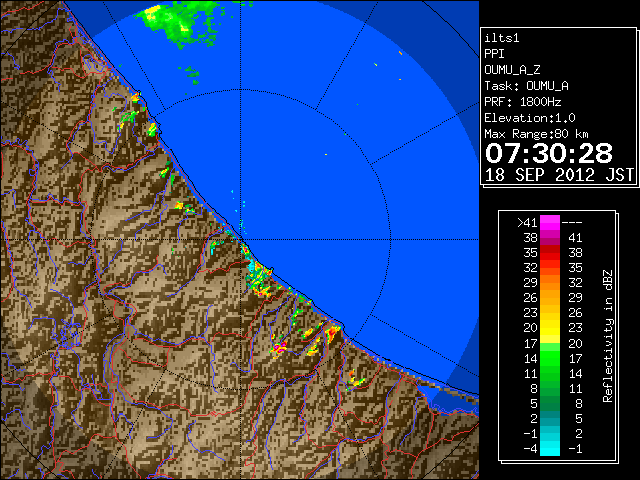Select the "Task: OUMU_A" line

526,86
